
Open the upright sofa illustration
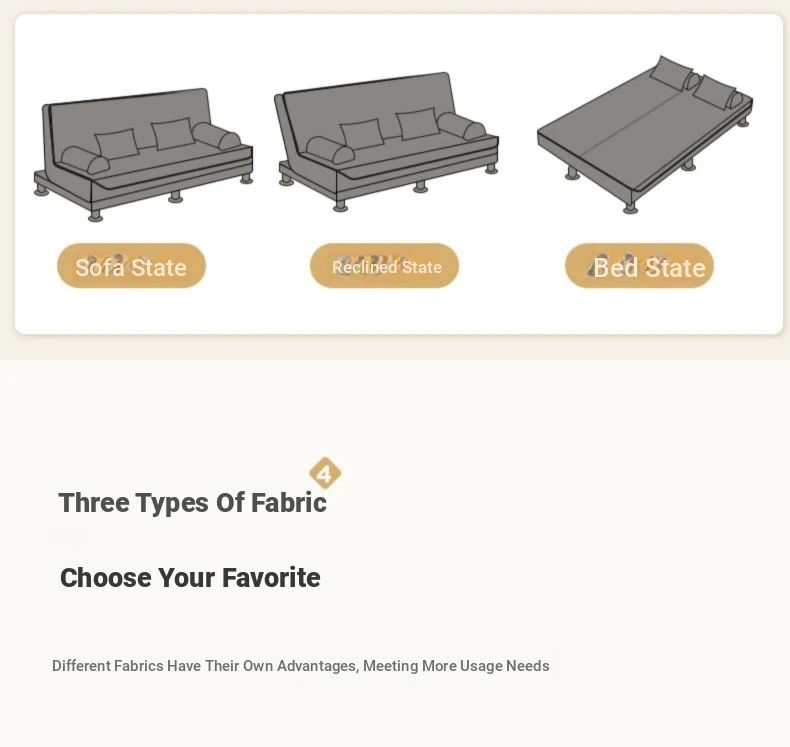143,155
